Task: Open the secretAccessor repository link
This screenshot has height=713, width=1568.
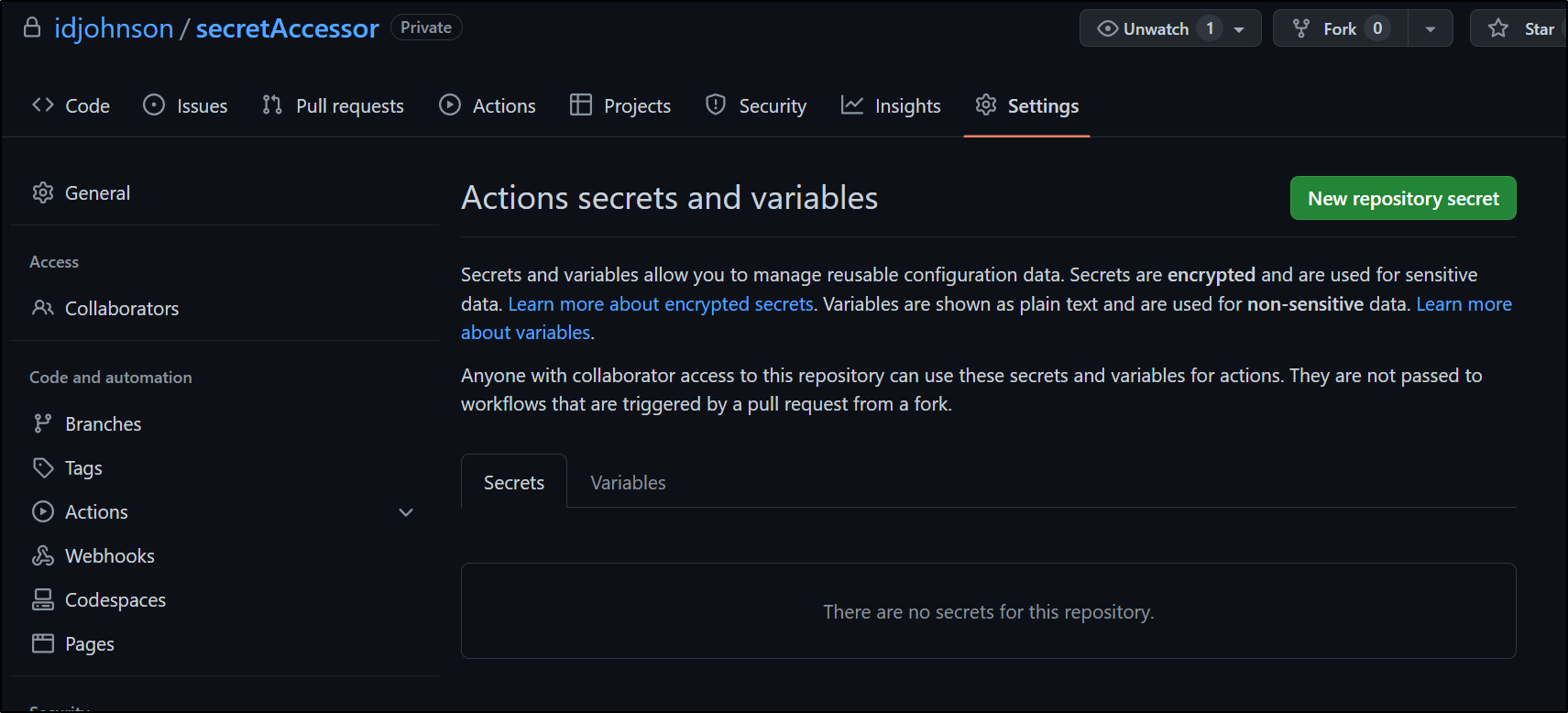Action: point(287,28)
